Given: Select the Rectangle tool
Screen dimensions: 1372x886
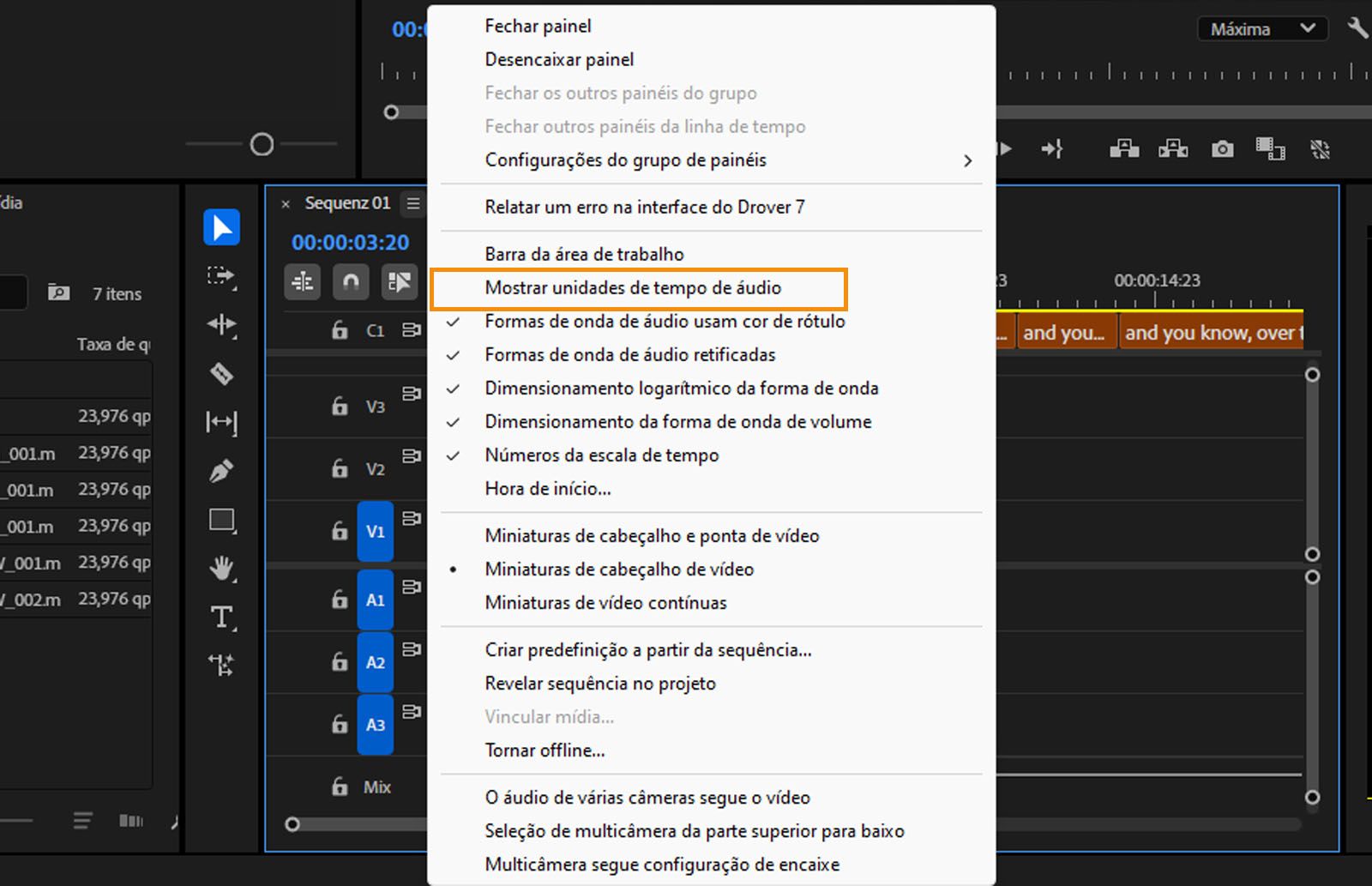Looking at the screenshot, I should click(x=221, y=520).
